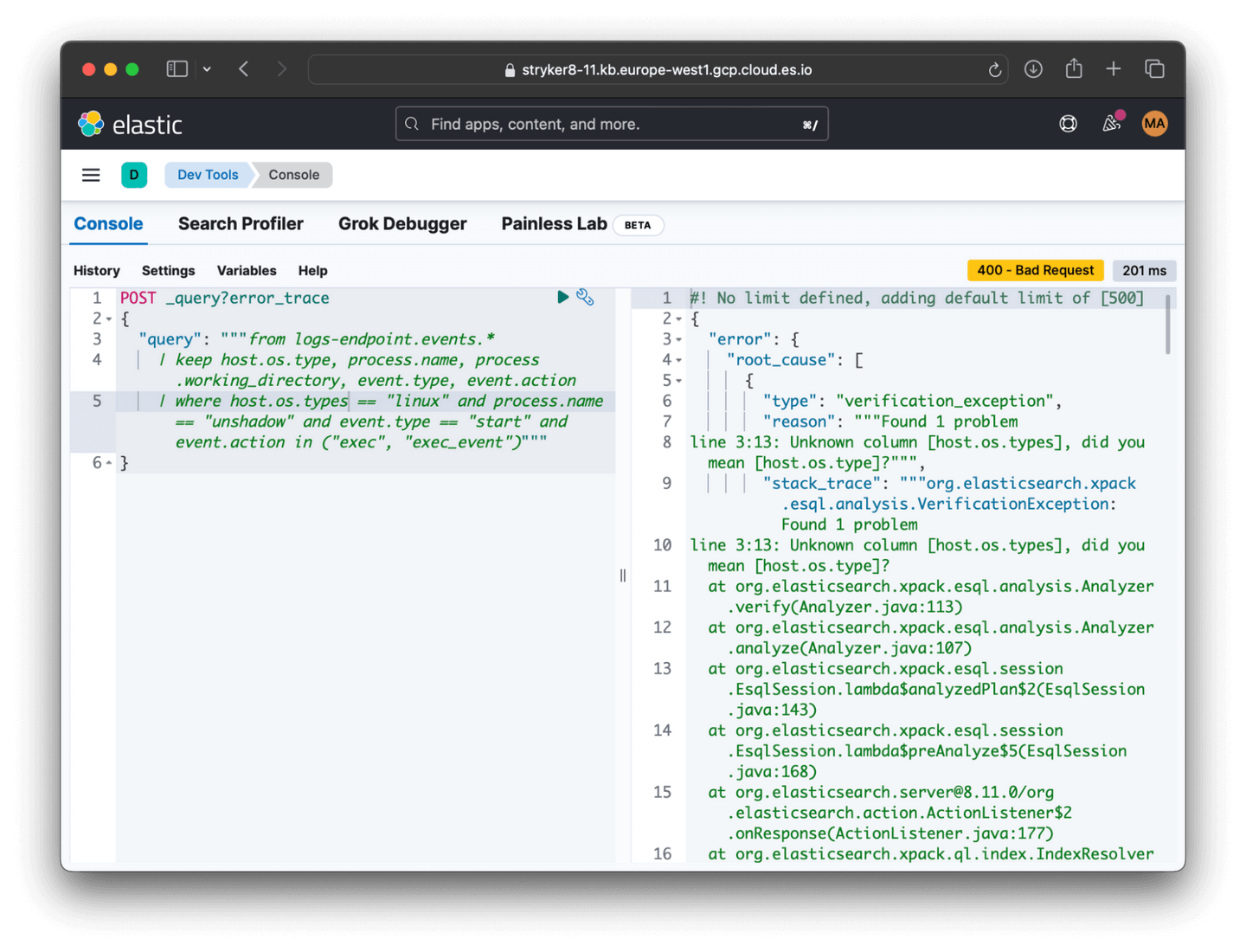The width and height of the screenshot is (1246, 952).
Task: Open the hamburger navigation menu
Action: click(x=91, y=175)
